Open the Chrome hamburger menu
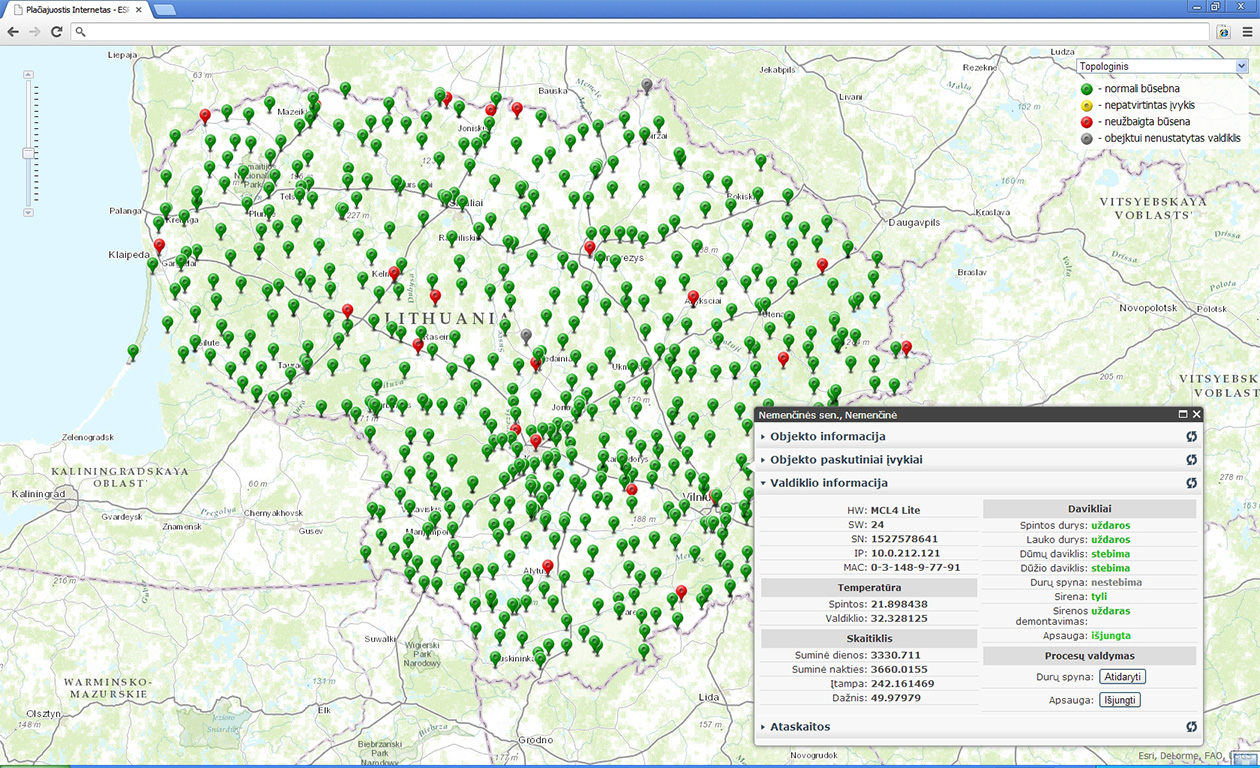The height and width of the screenshot is (768, 1260). [x=1247, y=32]
